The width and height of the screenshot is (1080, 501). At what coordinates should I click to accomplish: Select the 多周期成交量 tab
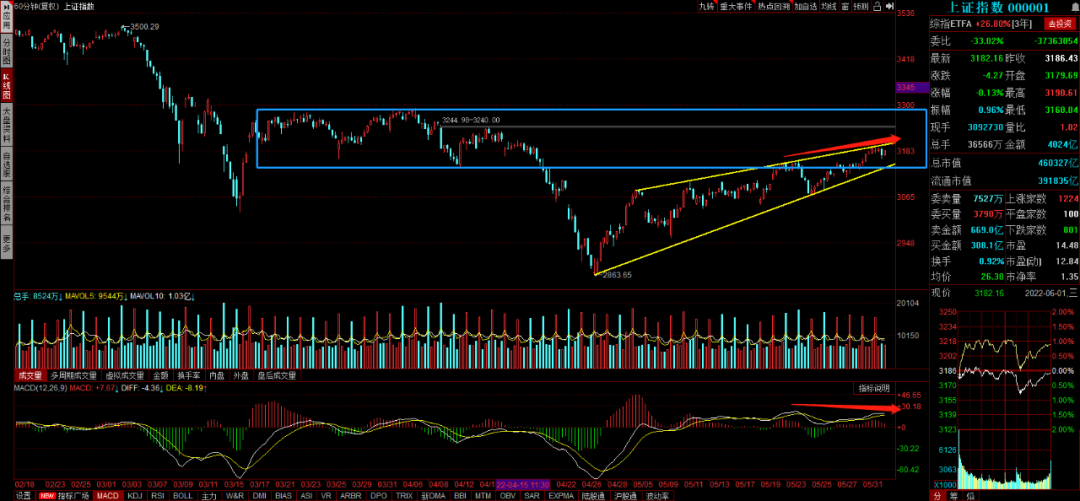pyautogui.click(x=73, y=376)
